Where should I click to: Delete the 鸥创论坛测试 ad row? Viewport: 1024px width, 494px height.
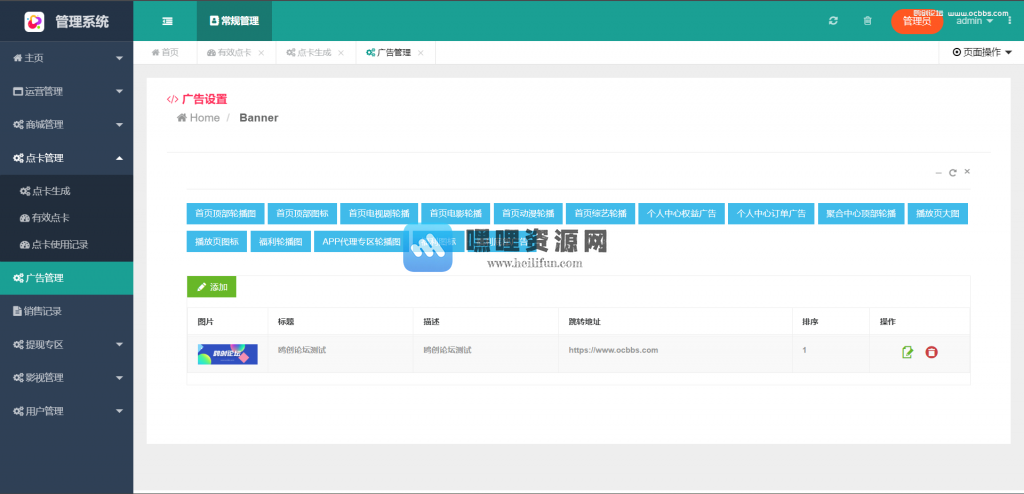(931, 352)
